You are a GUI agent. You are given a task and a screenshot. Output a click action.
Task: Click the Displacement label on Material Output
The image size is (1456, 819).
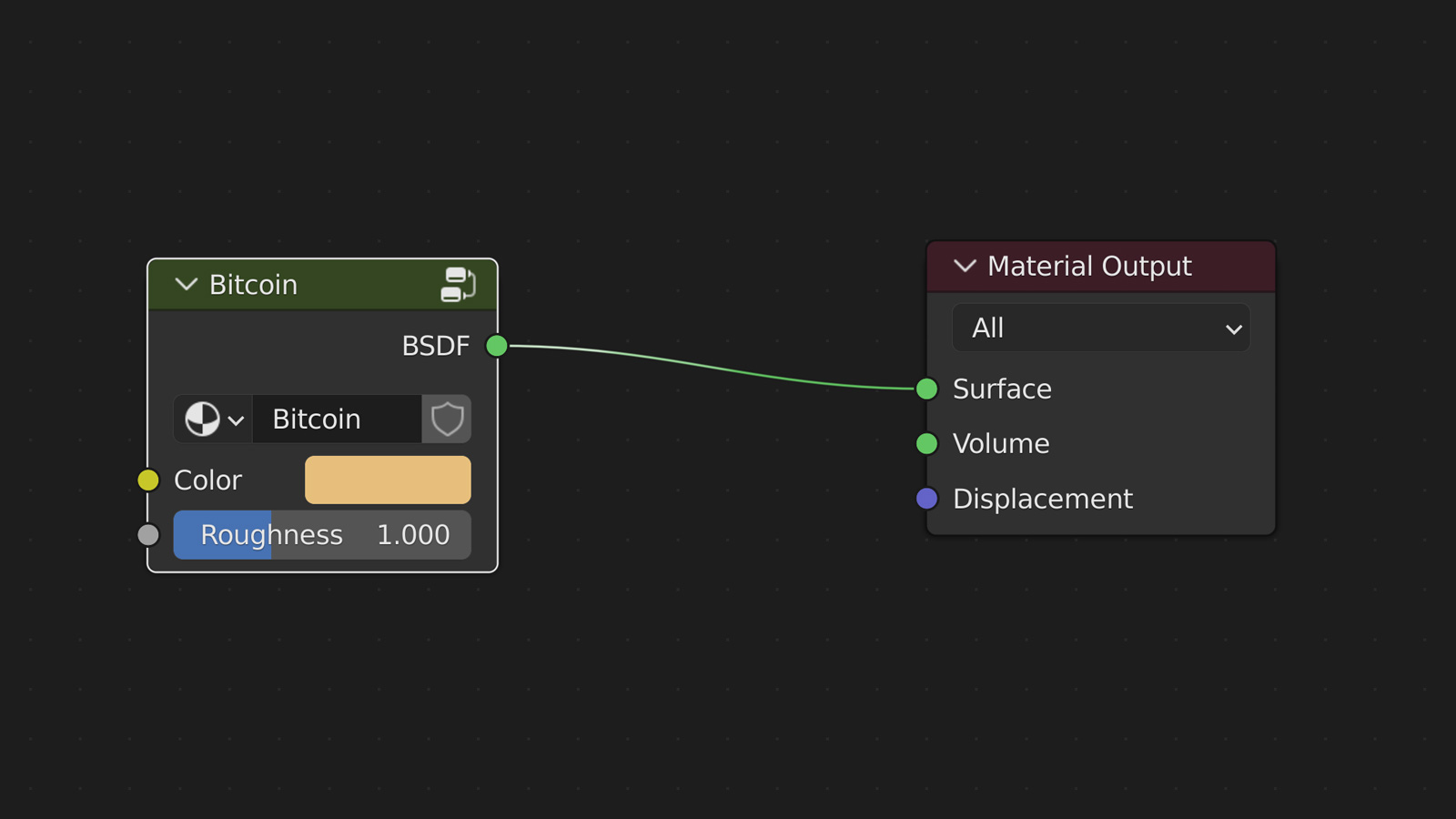pos(1042,499)
